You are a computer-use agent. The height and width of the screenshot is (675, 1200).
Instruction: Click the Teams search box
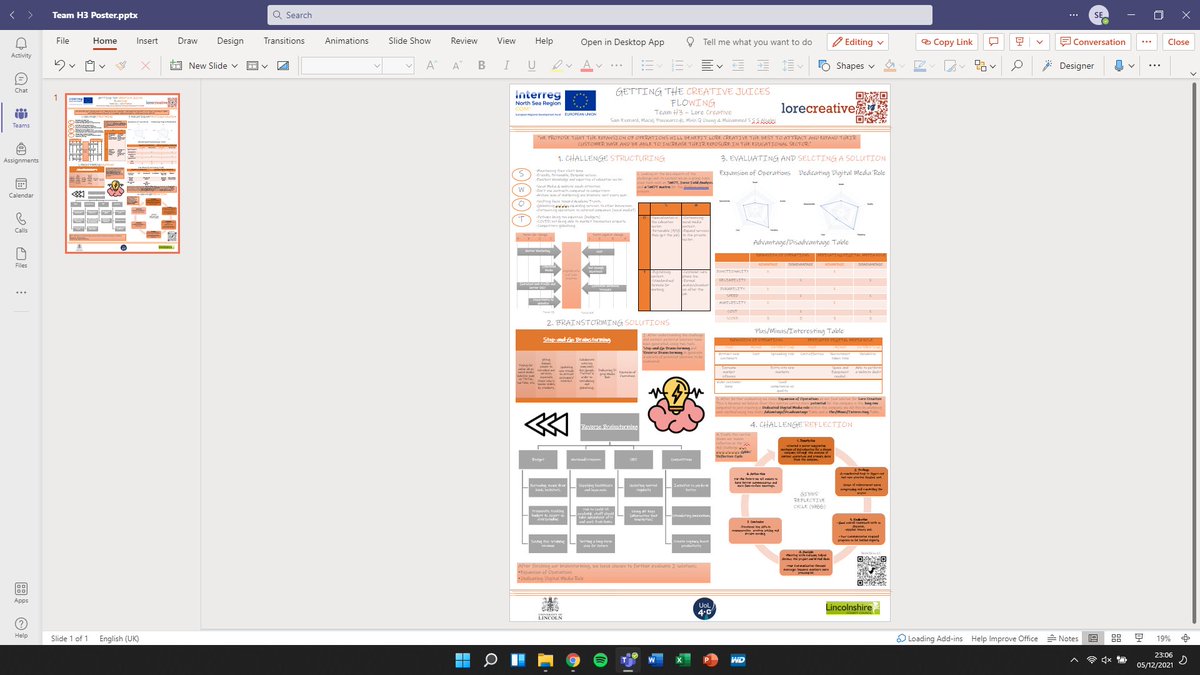(600, 15)
